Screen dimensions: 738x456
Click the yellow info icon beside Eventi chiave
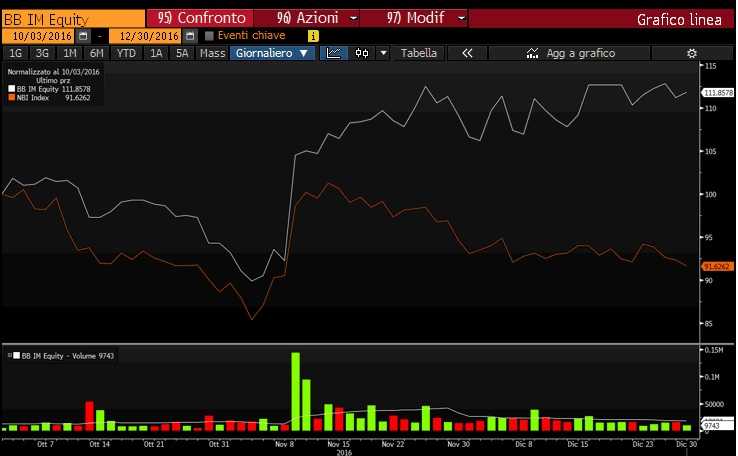point(314,36)
